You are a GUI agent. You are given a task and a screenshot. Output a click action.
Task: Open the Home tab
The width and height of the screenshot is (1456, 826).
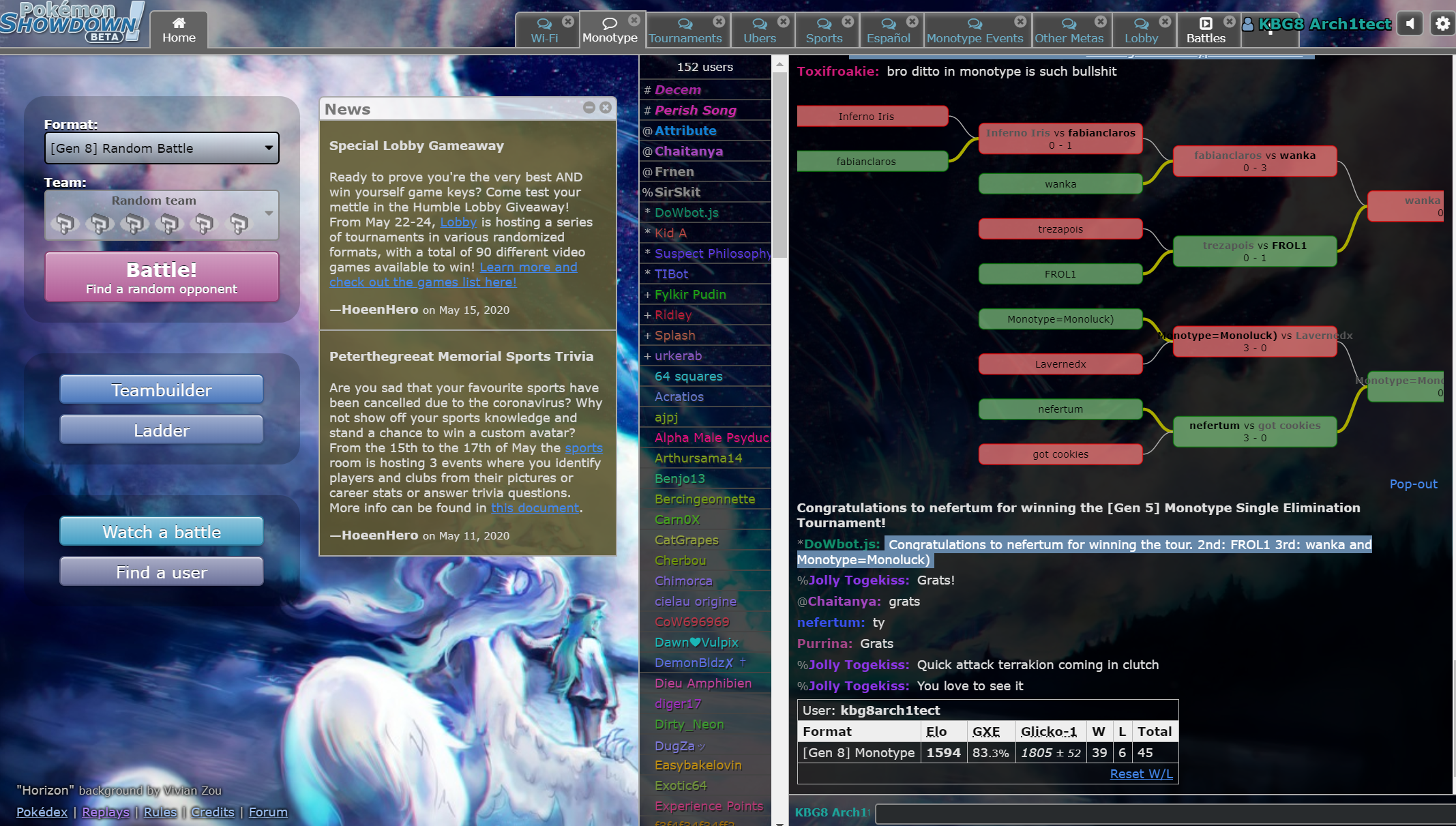tap(179, 30)
